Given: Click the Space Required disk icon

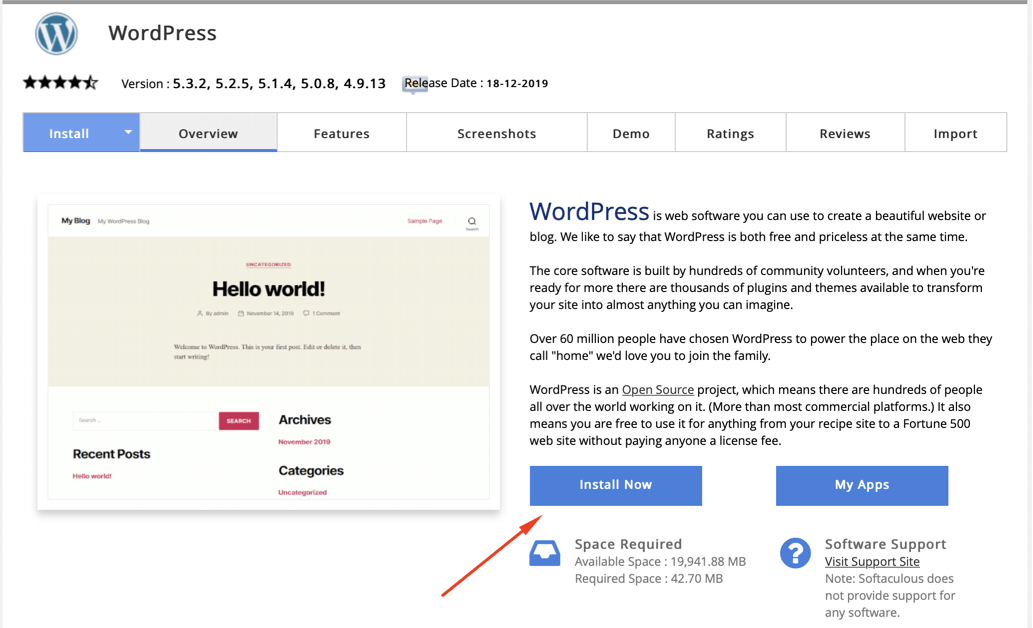Looking at the screenshot, I should click(545, 554).
